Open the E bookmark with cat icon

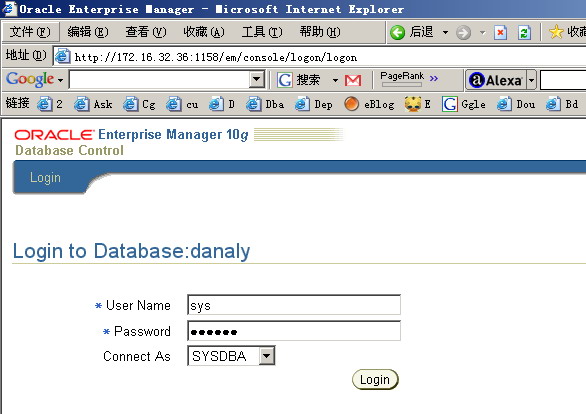pos(417,104)
